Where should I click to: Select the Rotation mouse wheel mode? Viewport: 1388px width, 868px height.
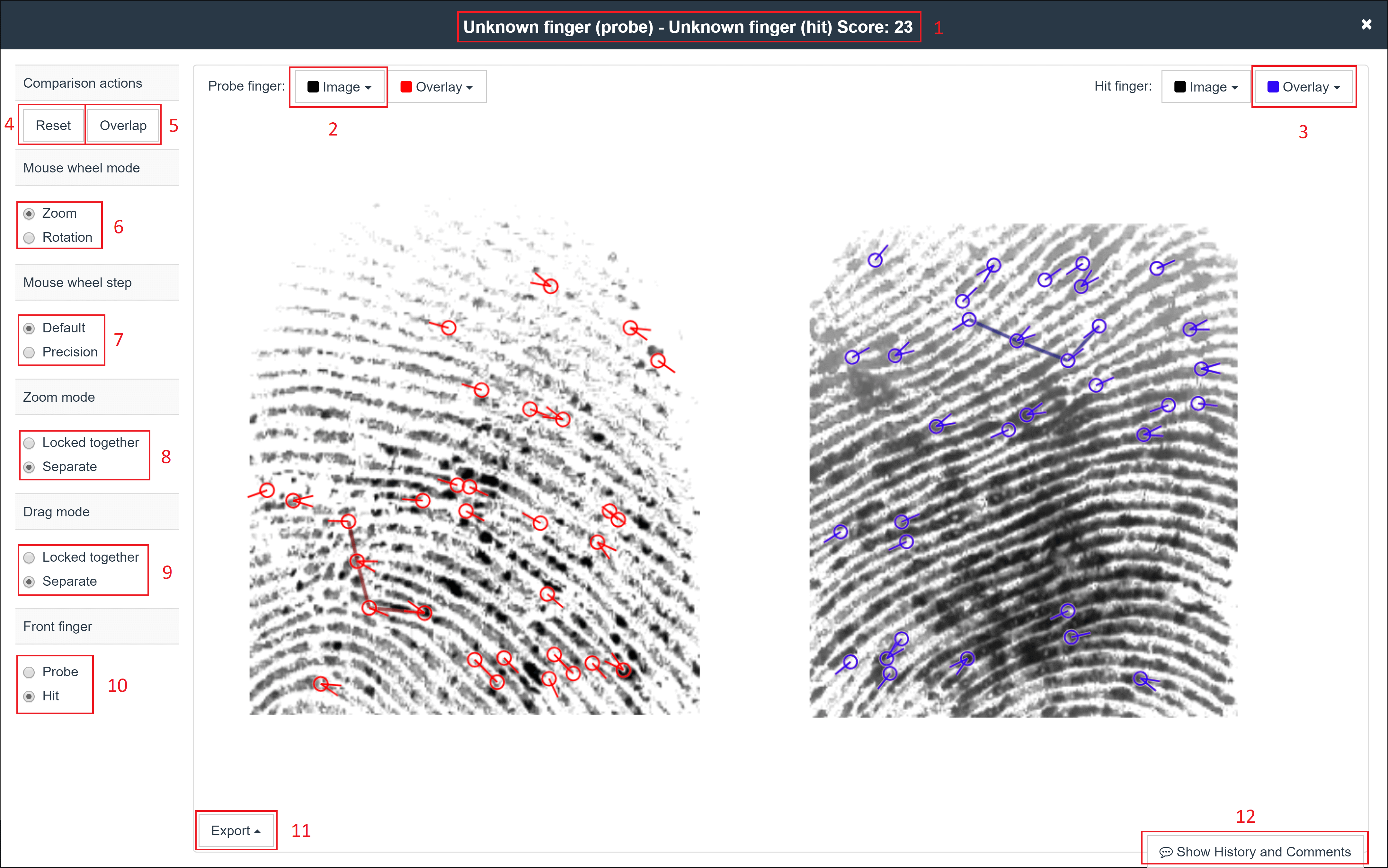pyautogui.click(x=29, y=238)
